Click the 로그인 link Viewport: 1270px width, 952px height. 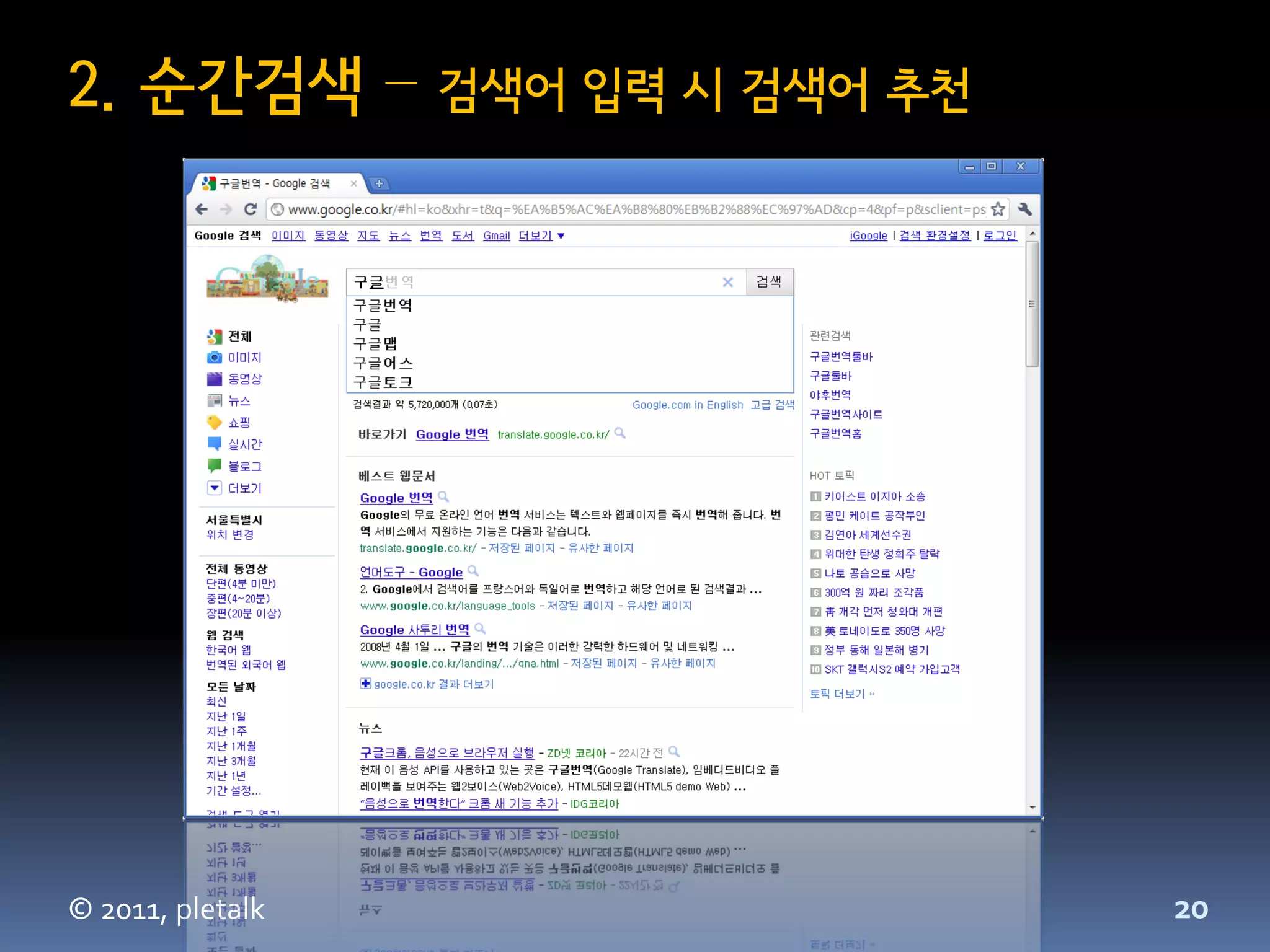tap(1000, 236)
